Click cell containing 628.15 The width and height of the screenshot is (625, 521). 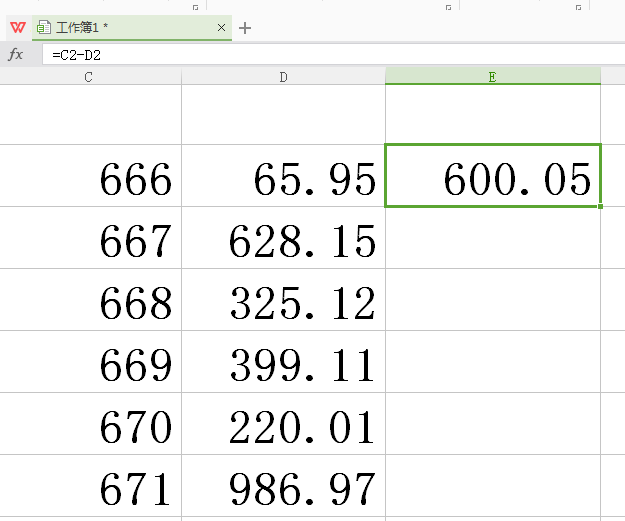(x=283, y=238)
